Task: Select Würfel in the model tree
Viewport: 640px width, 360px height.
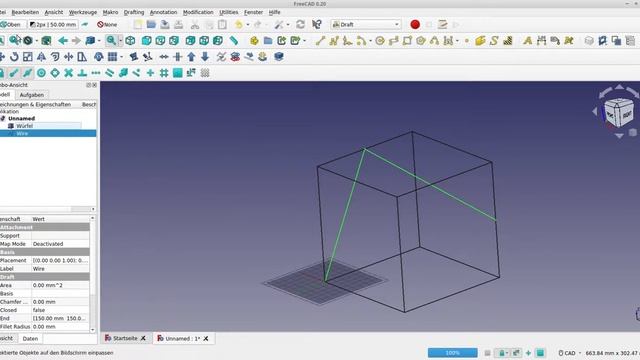Action: [24, 126]
